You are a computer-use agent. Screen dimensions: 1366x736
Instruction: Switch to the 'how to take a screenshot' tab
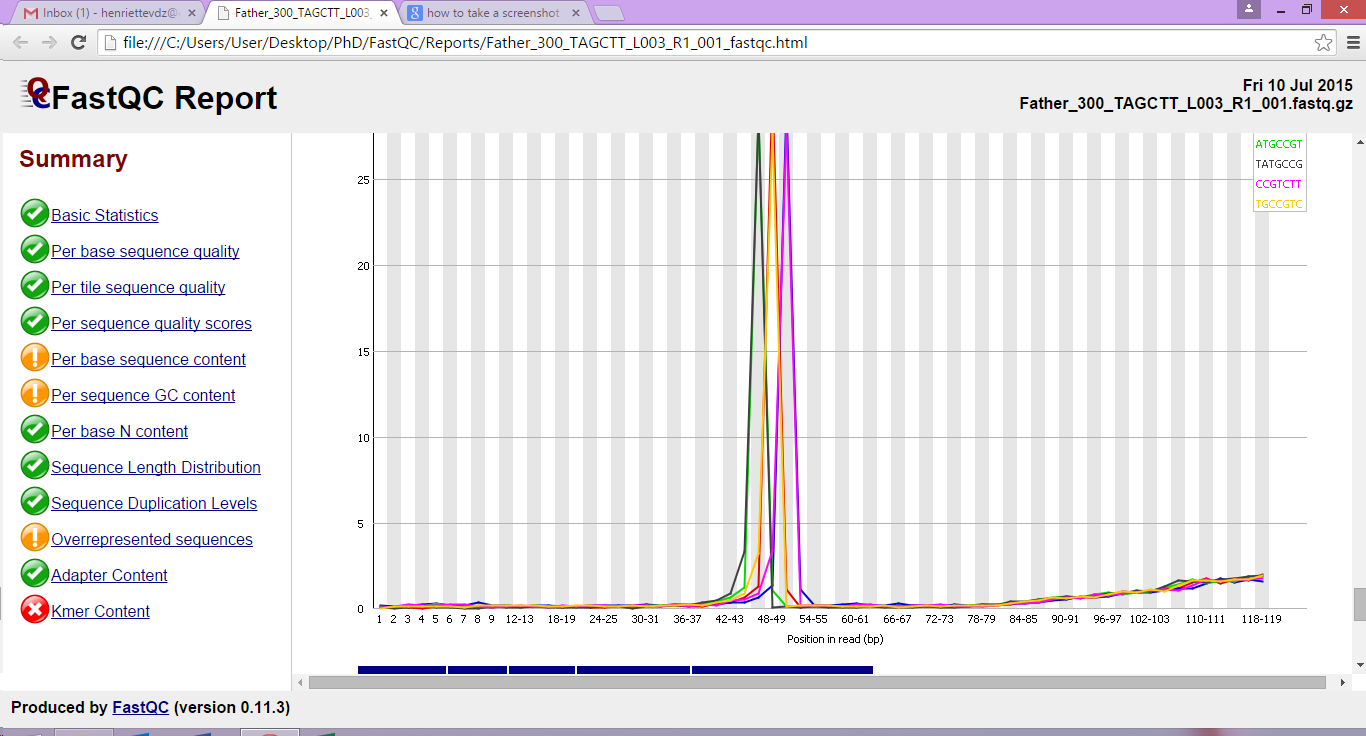pyautogui.click(x=492, y=14)
